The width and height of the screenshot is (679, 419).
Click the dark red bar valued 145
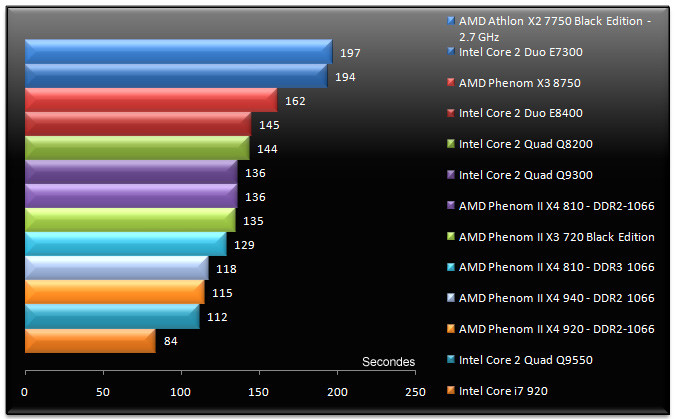(138, 124)
